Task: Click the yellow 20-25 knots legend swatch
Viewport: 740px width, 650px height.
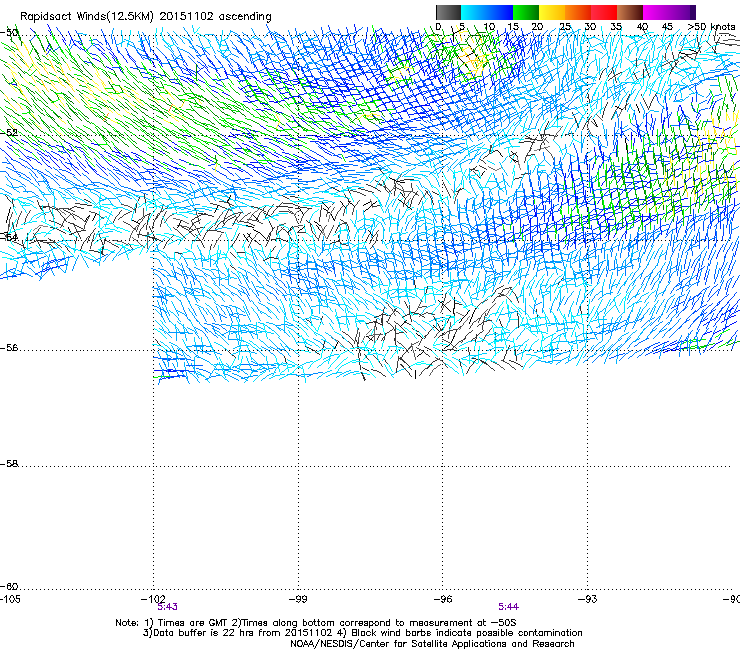Action: 552,12
